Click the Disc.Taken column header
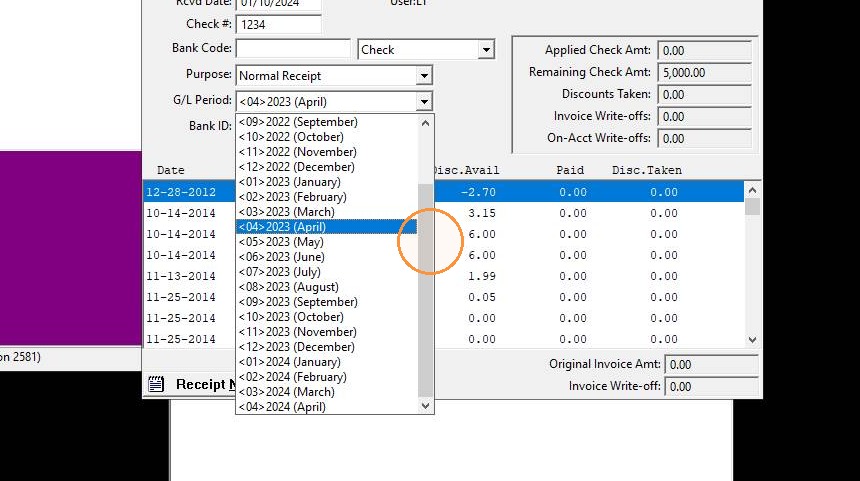The width and height of the screenshot is (860, 481). tap(647, 170)
